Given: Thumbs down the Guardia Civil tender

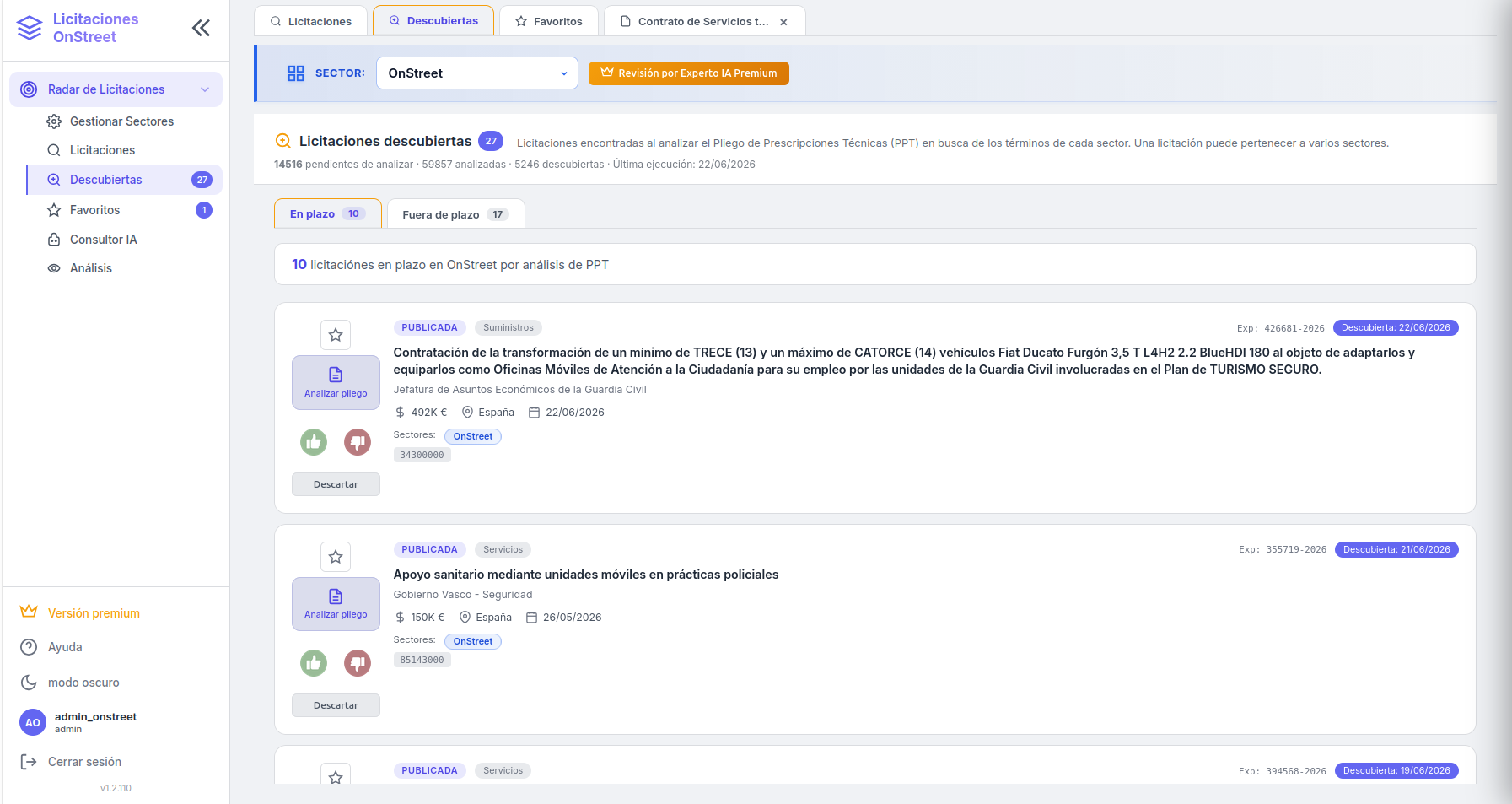Looking at the screenshot, I should 358,441.
